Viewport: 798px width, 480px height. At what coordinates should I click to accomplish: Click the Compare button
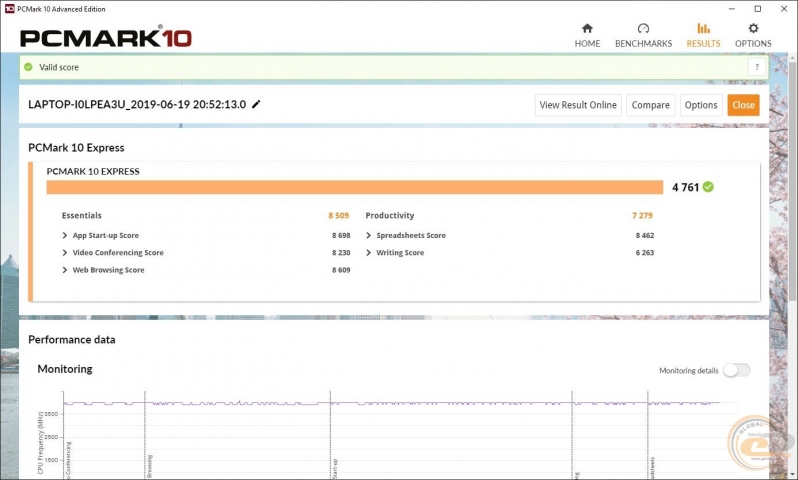point(650,105)
